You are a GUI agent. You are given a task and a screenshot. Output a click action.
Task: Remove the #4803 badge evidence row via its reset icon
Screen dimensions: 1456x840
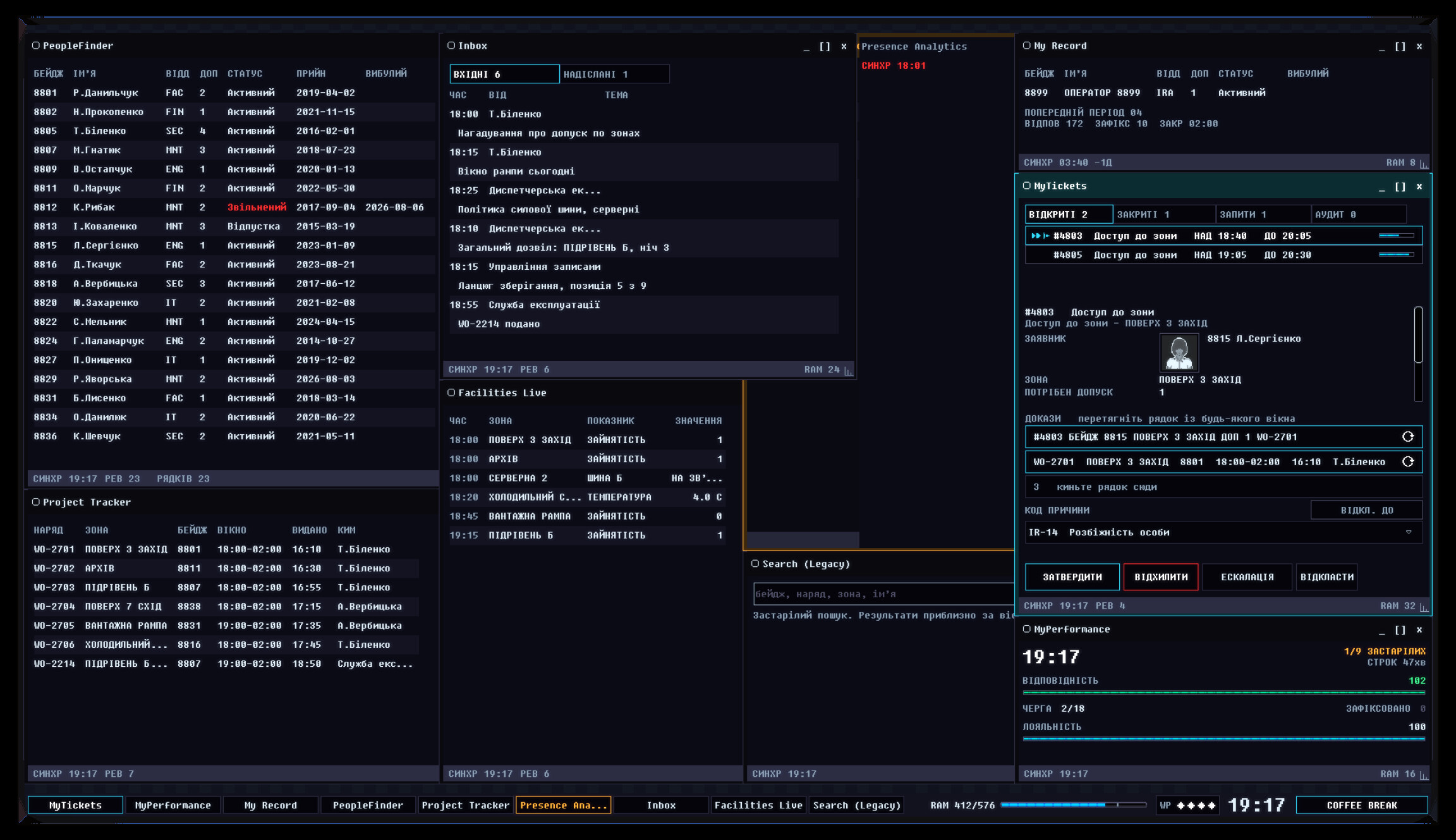[x=1408, y=437]
